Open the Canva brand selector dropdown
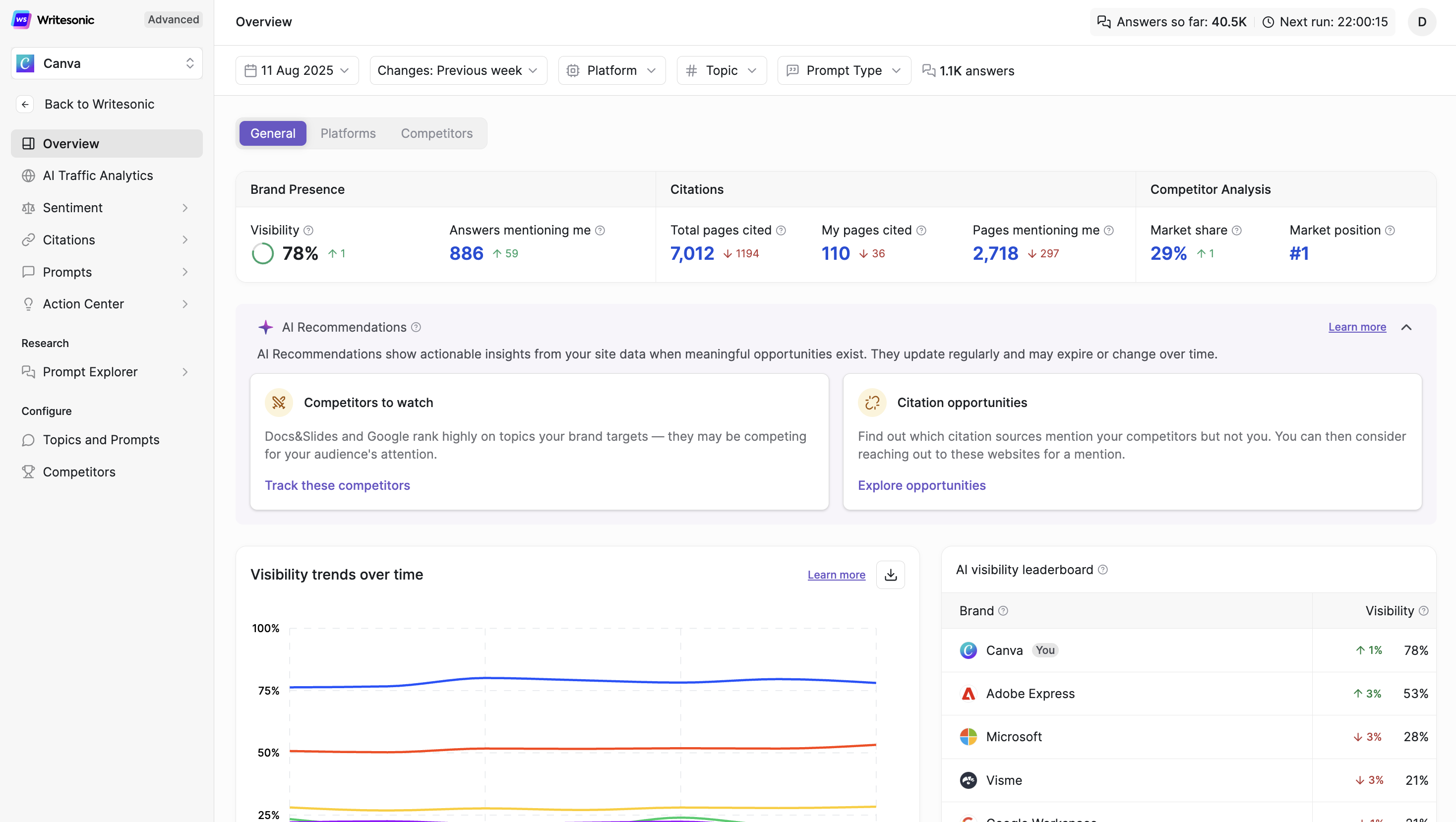 pyautogui.click(x=107, y=63)
